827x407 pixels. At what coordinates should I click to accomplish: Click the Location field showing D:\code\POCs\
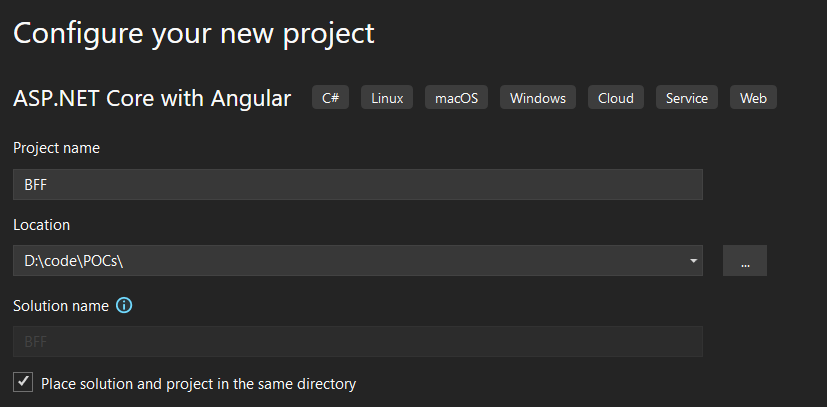coord(358,260)
